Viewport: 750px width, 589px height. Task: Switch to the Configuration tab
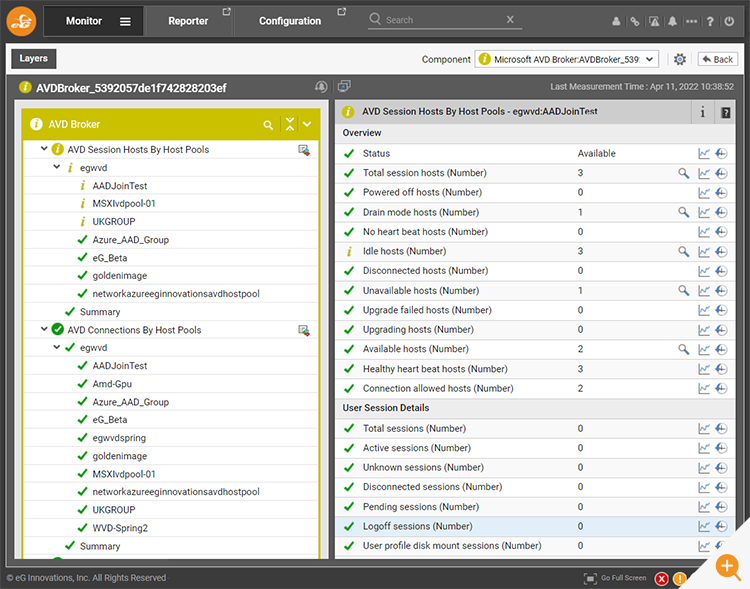pos(290,21)
